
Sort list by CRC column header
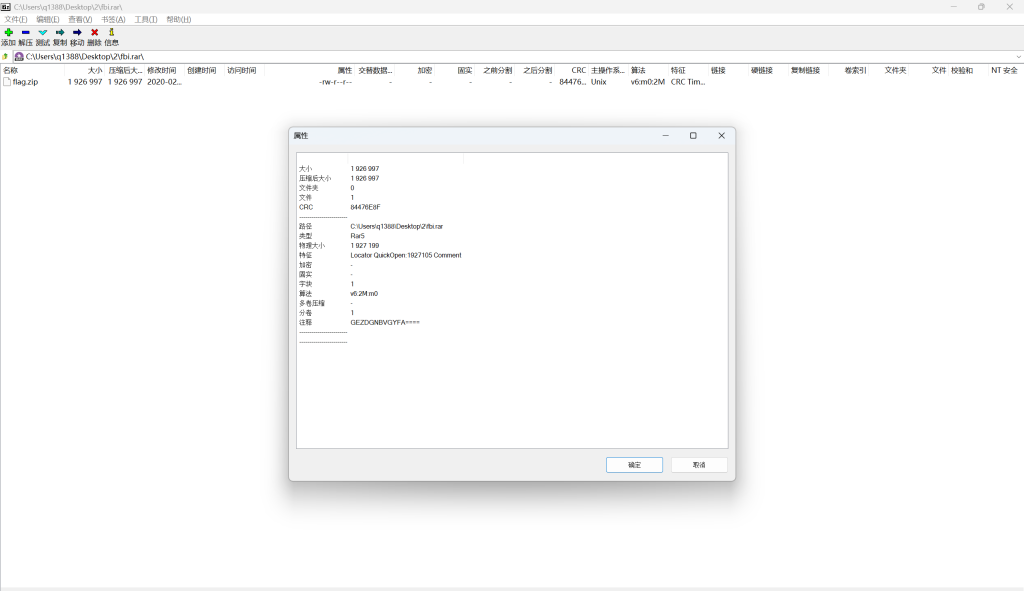tap(578, 70)
